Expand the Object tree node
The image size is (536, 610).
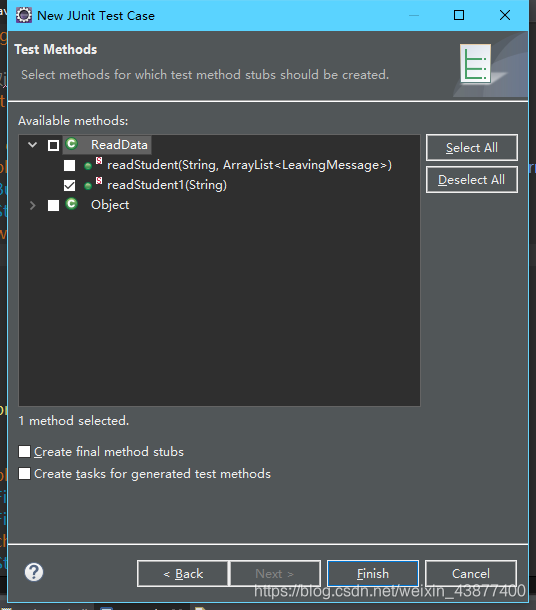point(33,205)
